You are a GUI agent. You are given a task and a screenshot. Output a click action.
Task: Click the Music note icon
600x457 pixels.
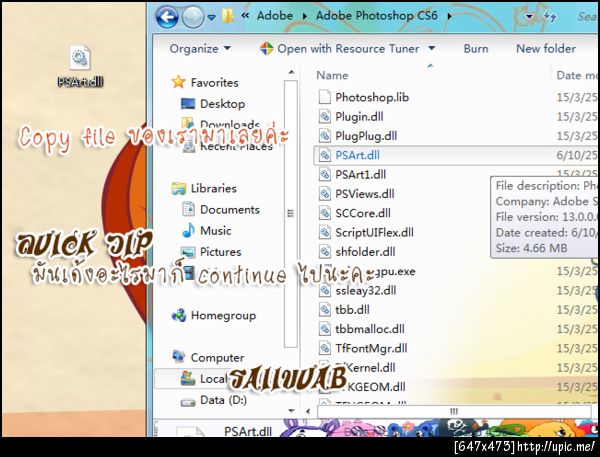pyautogui.click(x=188, y=230)
